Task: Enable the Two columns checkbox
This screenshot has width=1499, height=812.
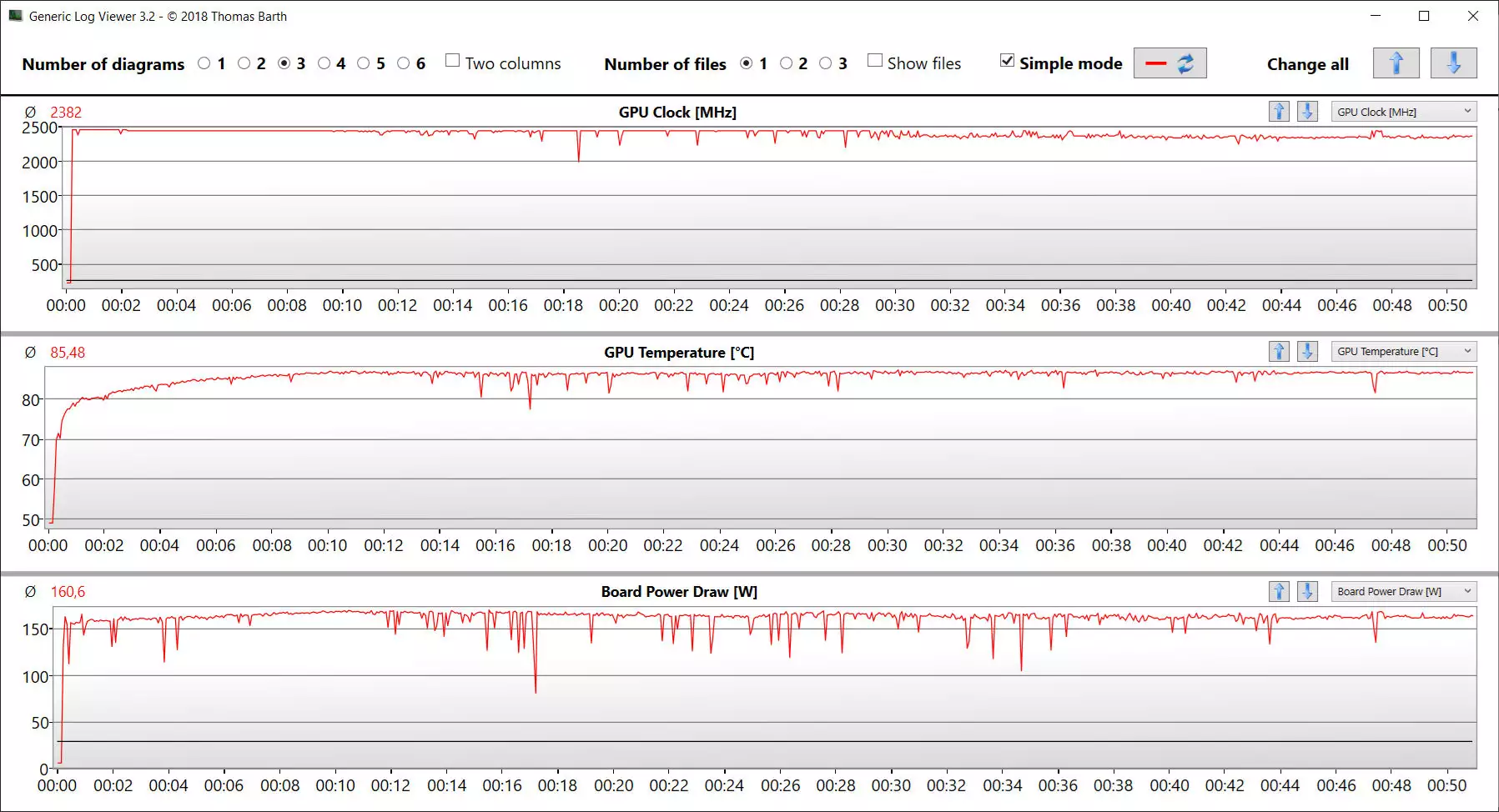Action: pos(453,61)
